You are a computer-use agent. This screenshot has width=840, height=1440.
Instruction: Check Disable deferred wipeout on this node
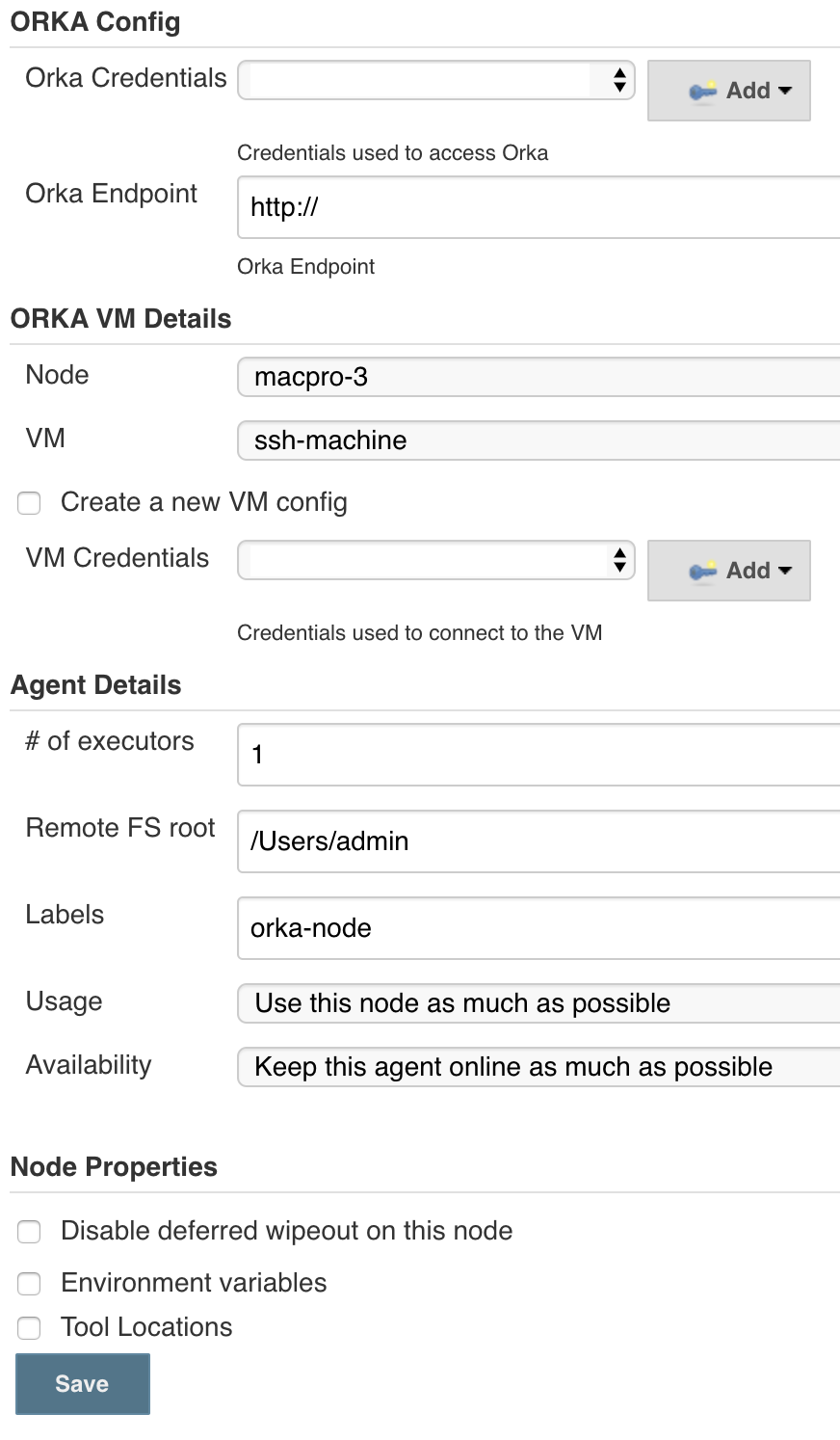(30, 1232)
